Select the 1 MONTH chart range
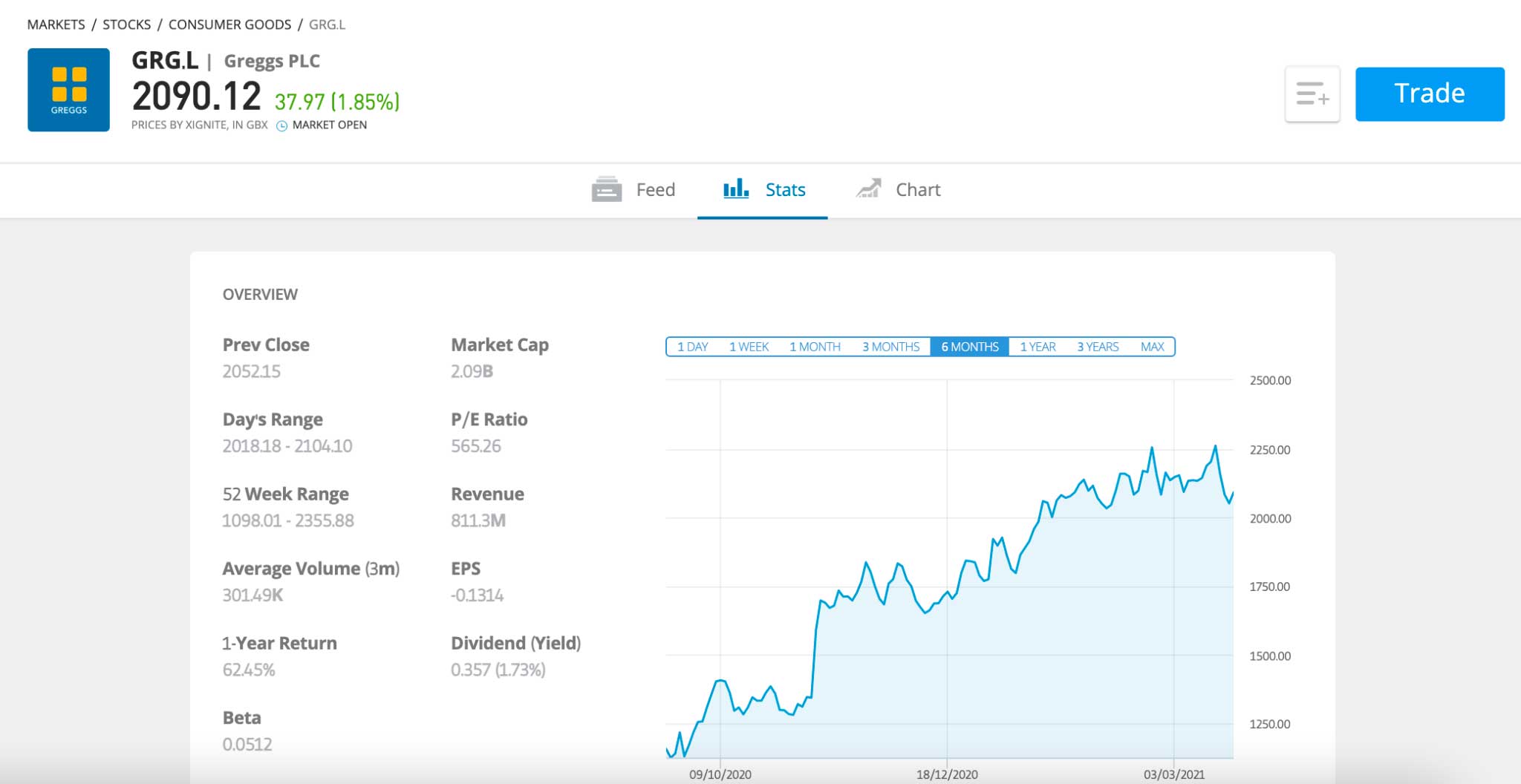Viewport: 1521px width, 784px height. [815, 347]
